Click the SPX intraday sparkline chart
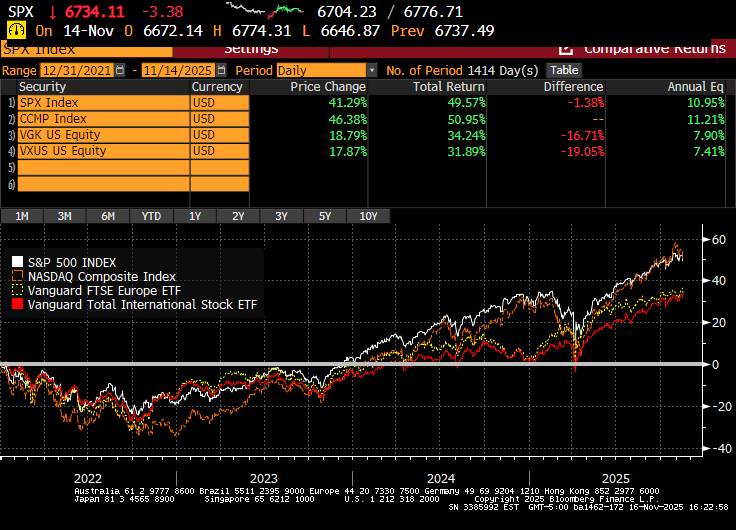Screen dimensions: 736x530 [x=265, y=9]
